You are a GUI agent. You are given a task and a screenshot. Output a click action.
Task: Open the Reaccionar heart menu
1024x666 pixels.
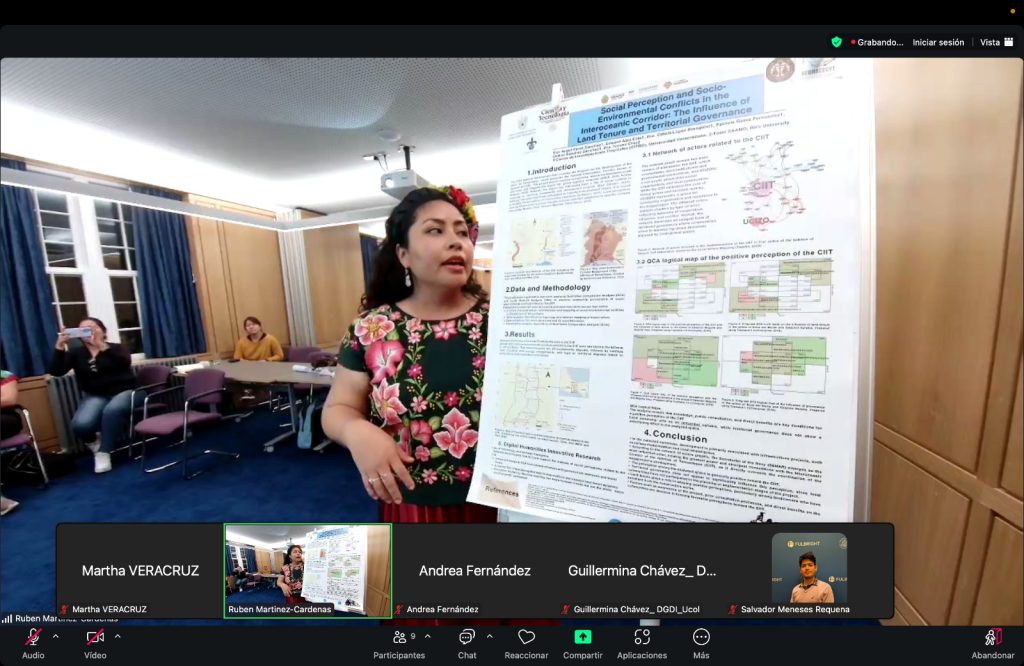click(526, 638)
